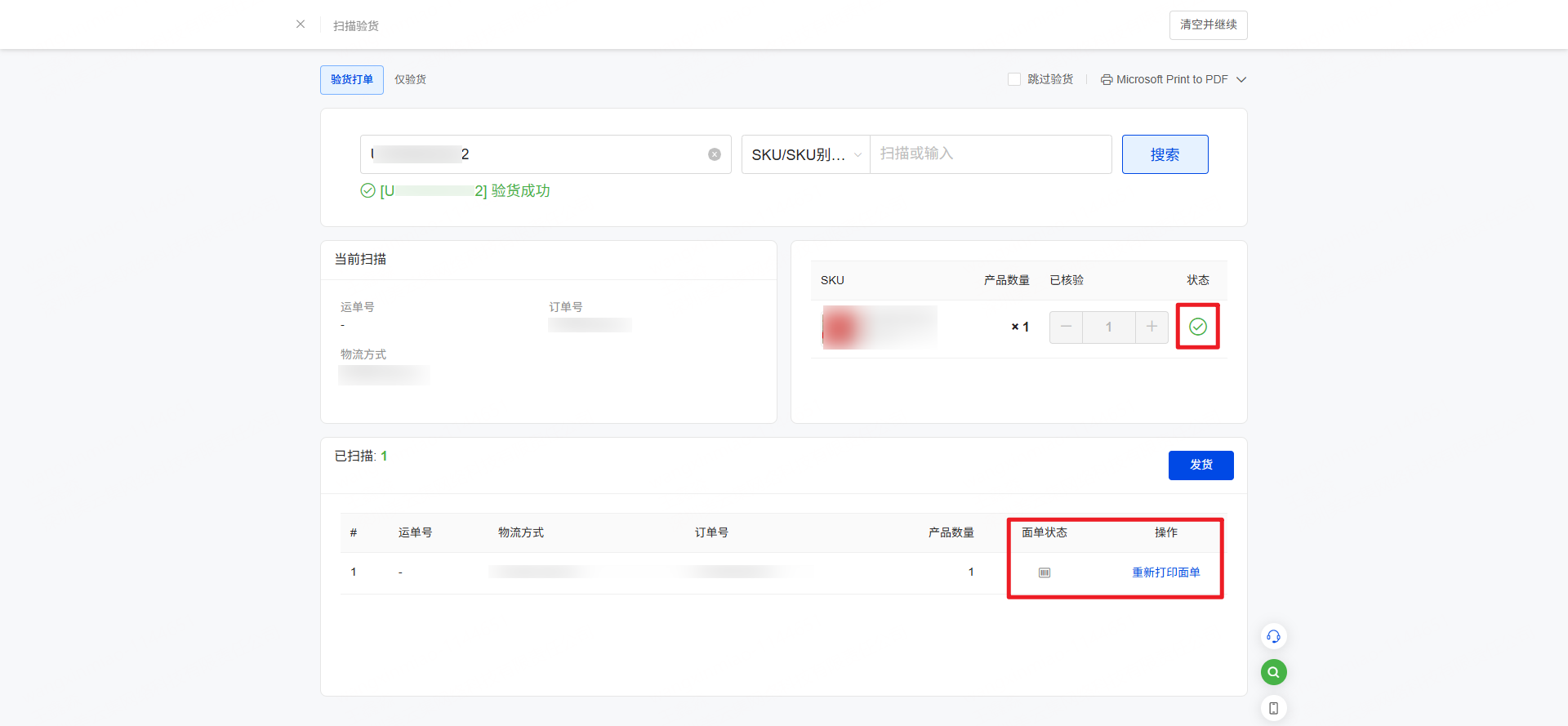Screen dimensions: 1568x726
Task: Click the green verified status checkmark
Action: (x=1197, y=327)
